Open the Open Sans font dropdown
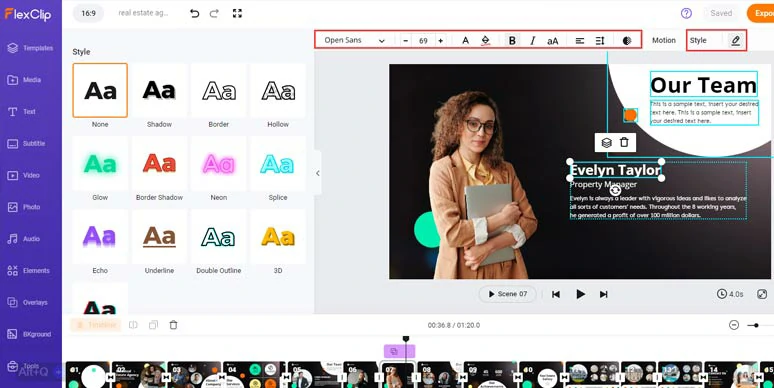Image resolution: width=774 pixels, height=388 pixels. tap(354, 40)
